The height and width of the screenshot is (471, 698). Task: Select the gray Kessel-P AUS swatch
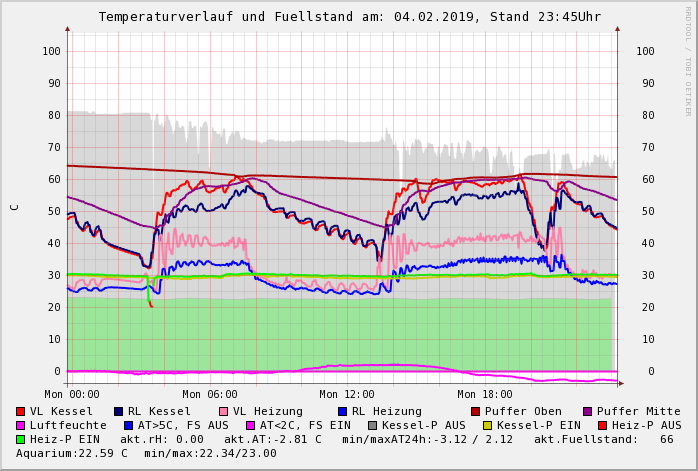370,425
